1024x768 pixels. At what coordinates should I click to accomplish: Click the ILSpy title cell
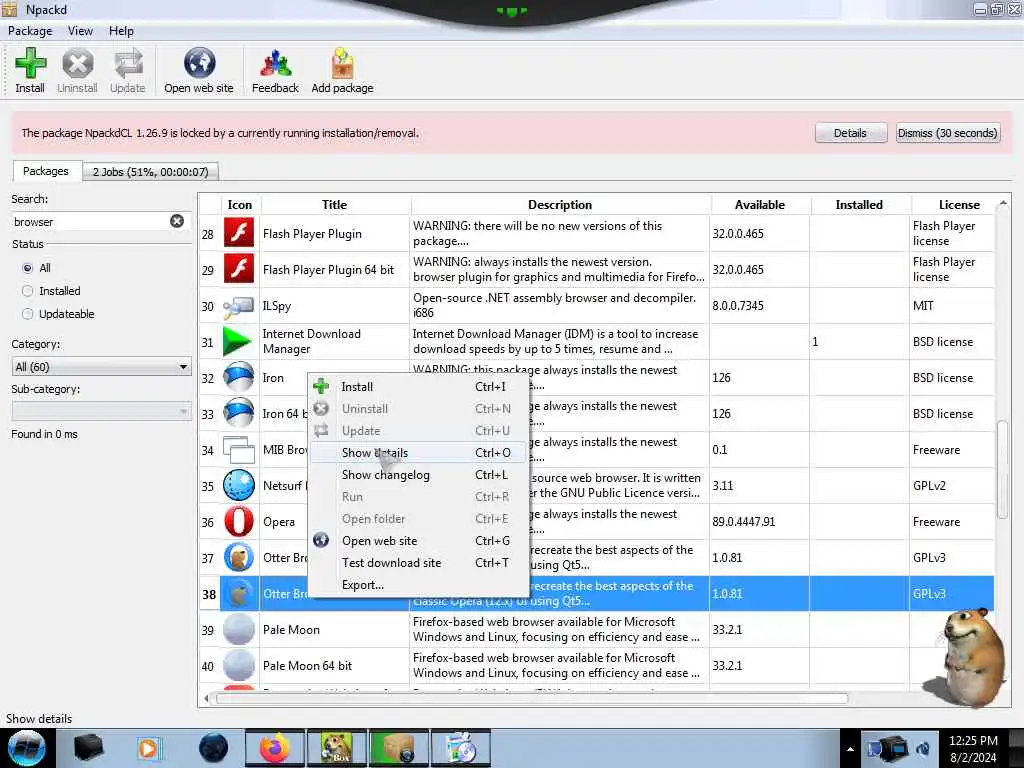335,306
